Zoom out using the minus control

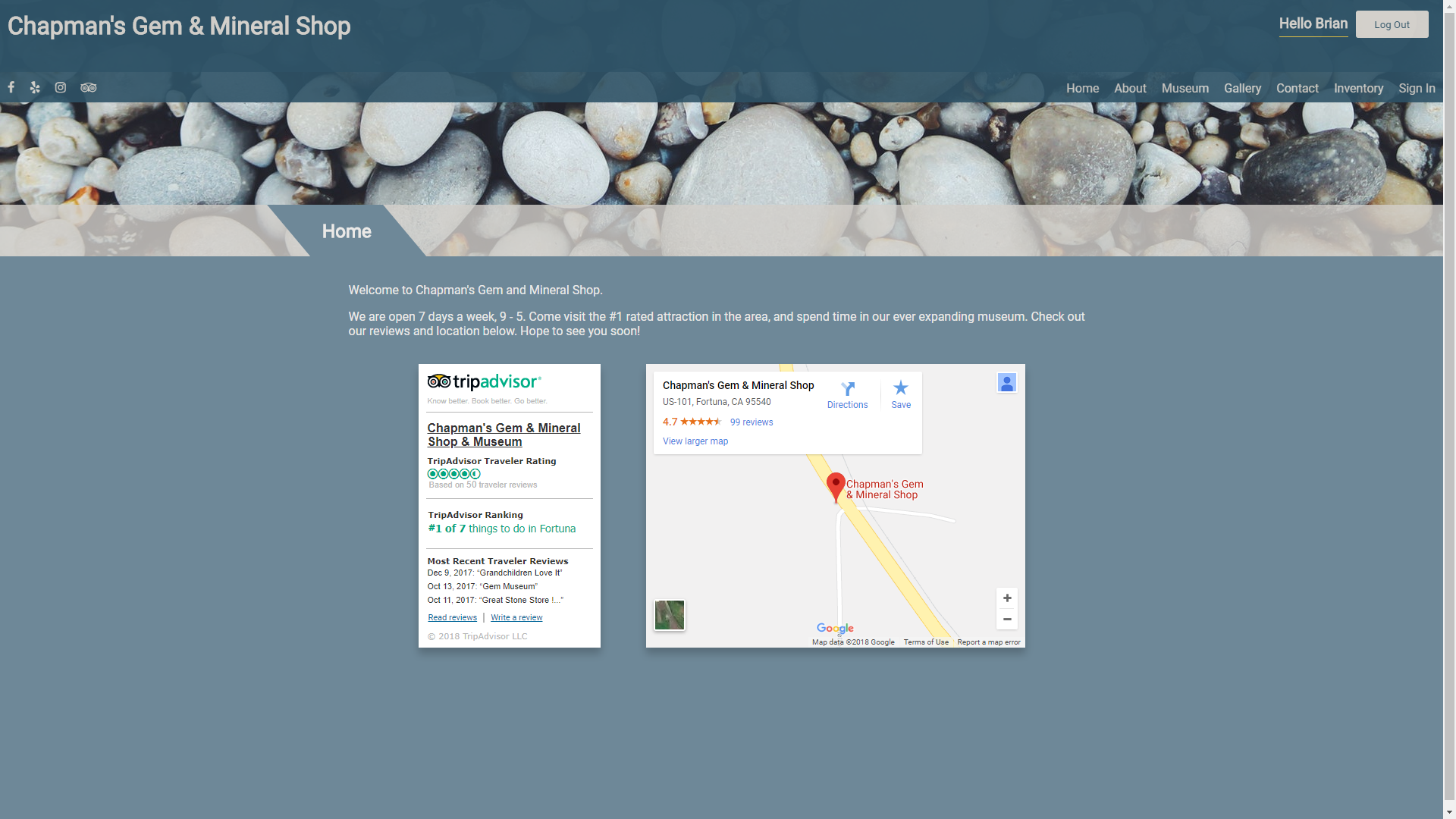[x=1007, y=619]
